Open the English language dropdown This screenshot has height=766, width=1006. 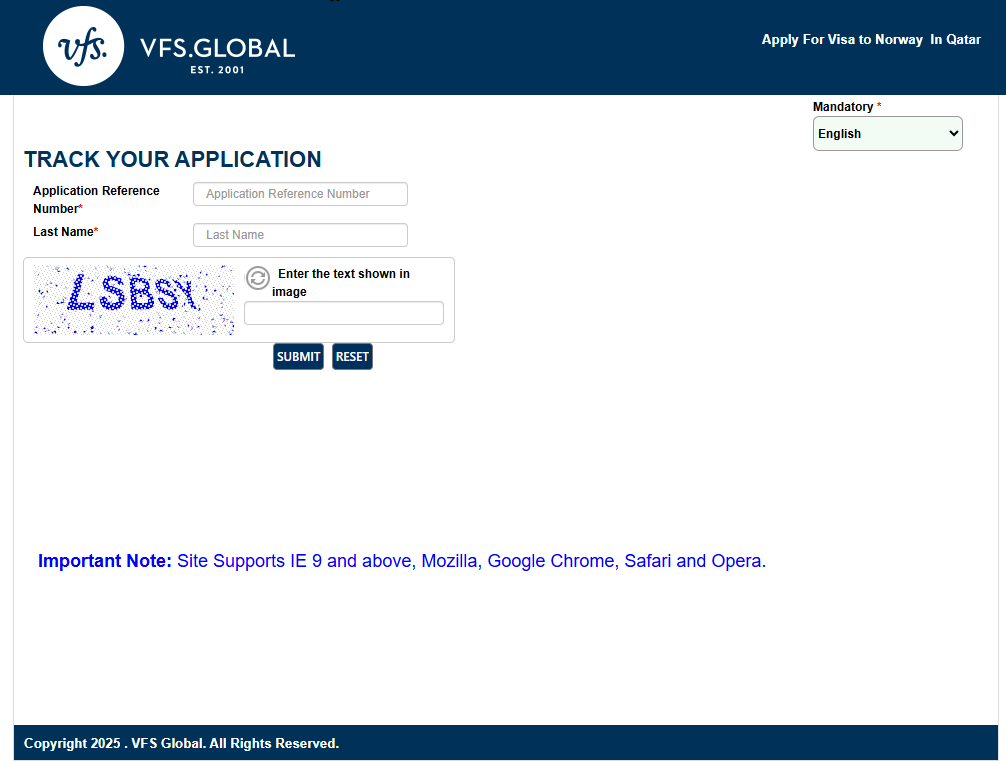tap(887, 133)
